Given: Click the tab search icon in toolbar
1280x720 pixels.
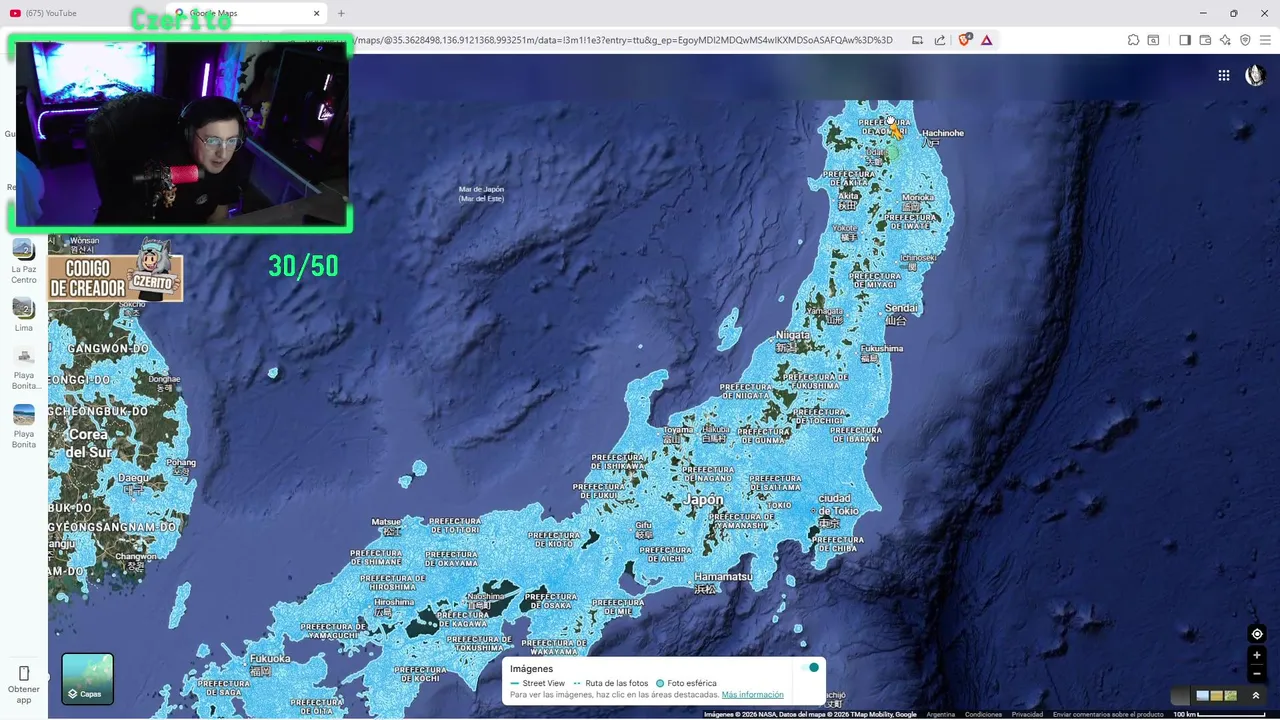Looking at the screenshot, I should pos(1153,40).
